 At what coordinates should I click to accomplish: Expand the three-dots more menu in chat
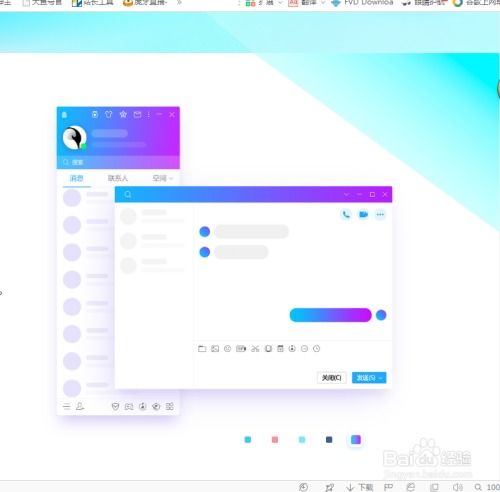pos(380,214)
